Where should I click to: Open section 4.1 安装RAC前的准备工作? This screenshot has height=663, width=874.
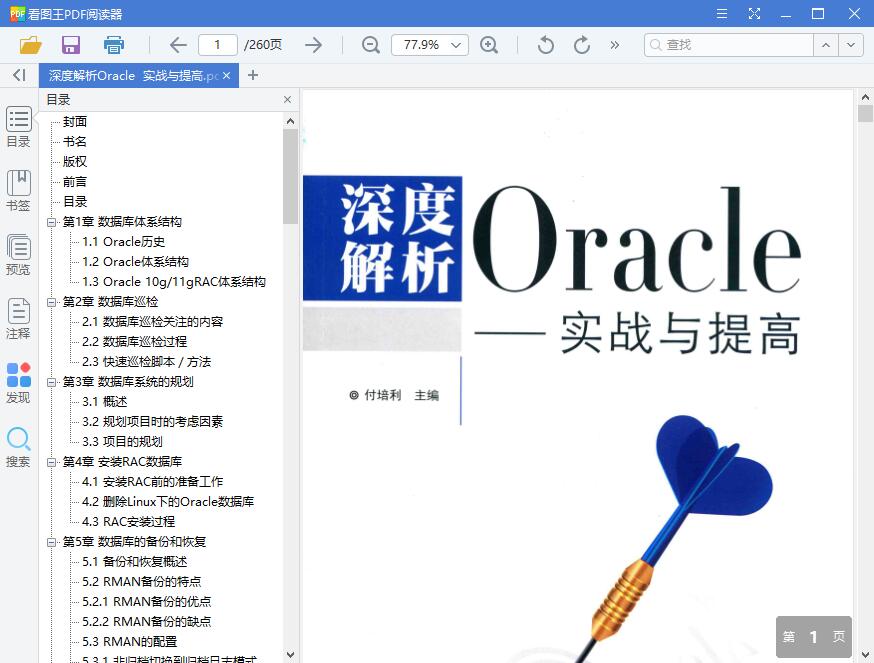[x=153, y=482]
